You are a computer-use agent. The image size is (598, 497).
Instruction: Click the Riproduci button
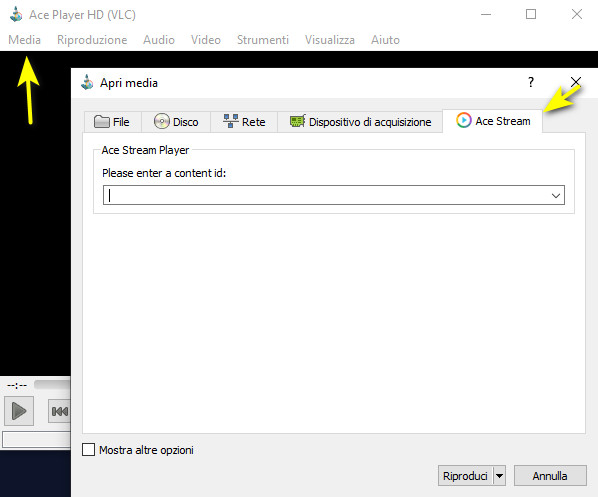click(465, 476)
